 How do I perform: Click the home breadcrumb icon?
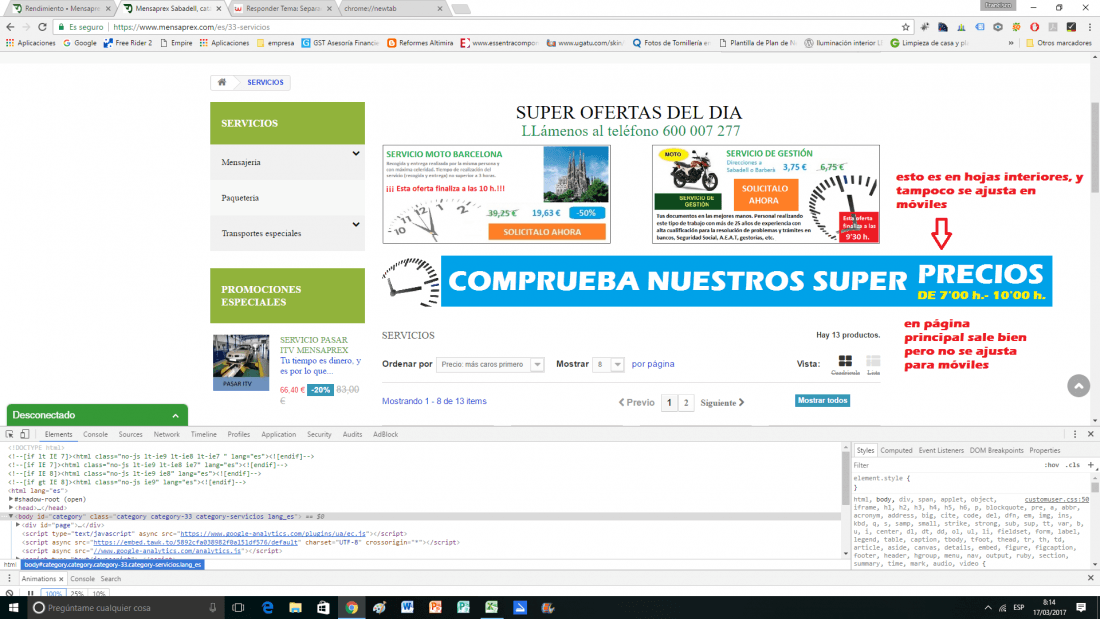point(222,82)
